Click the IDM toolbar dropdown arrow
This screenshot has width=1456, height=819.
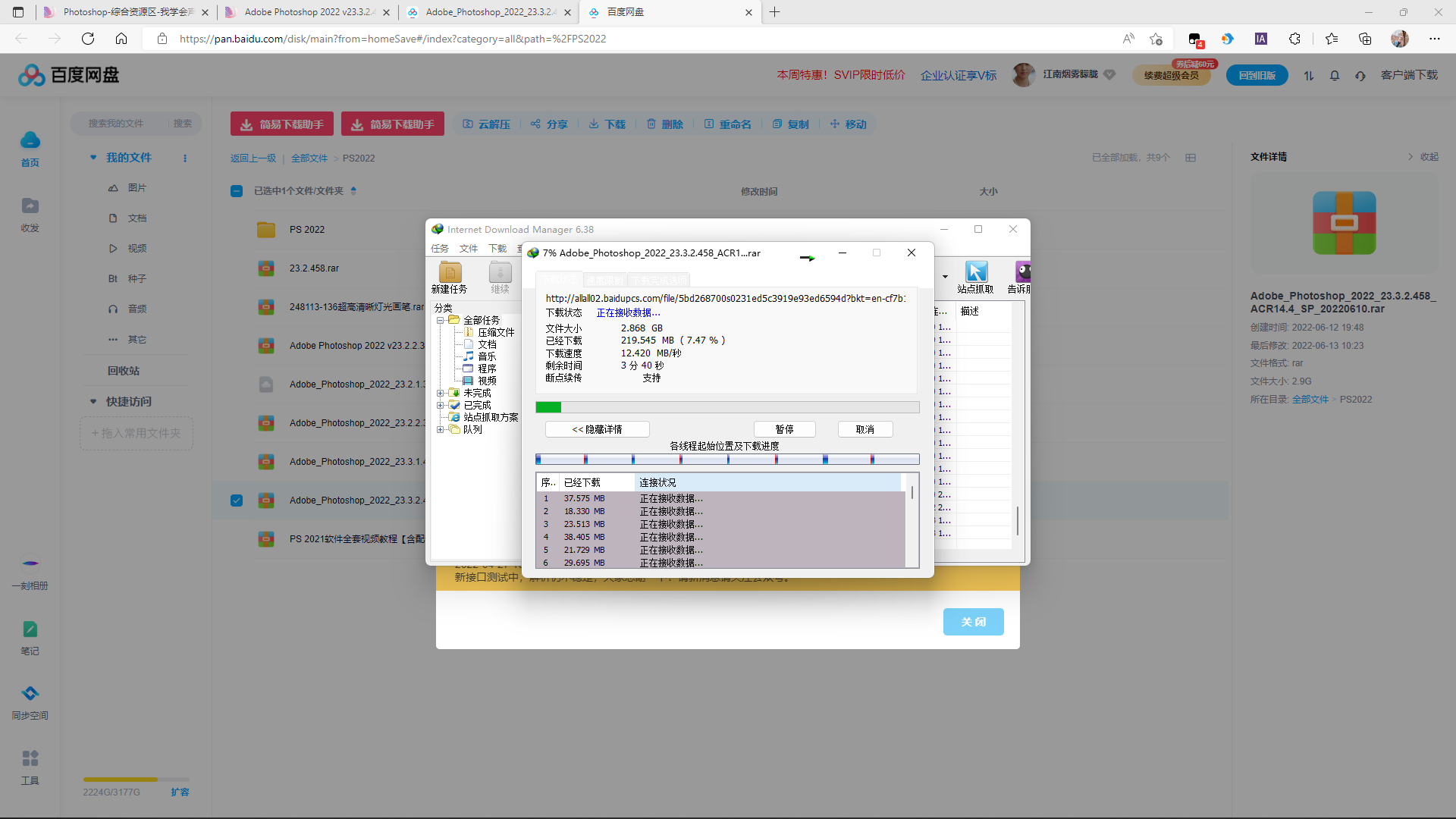click(945, 277)
